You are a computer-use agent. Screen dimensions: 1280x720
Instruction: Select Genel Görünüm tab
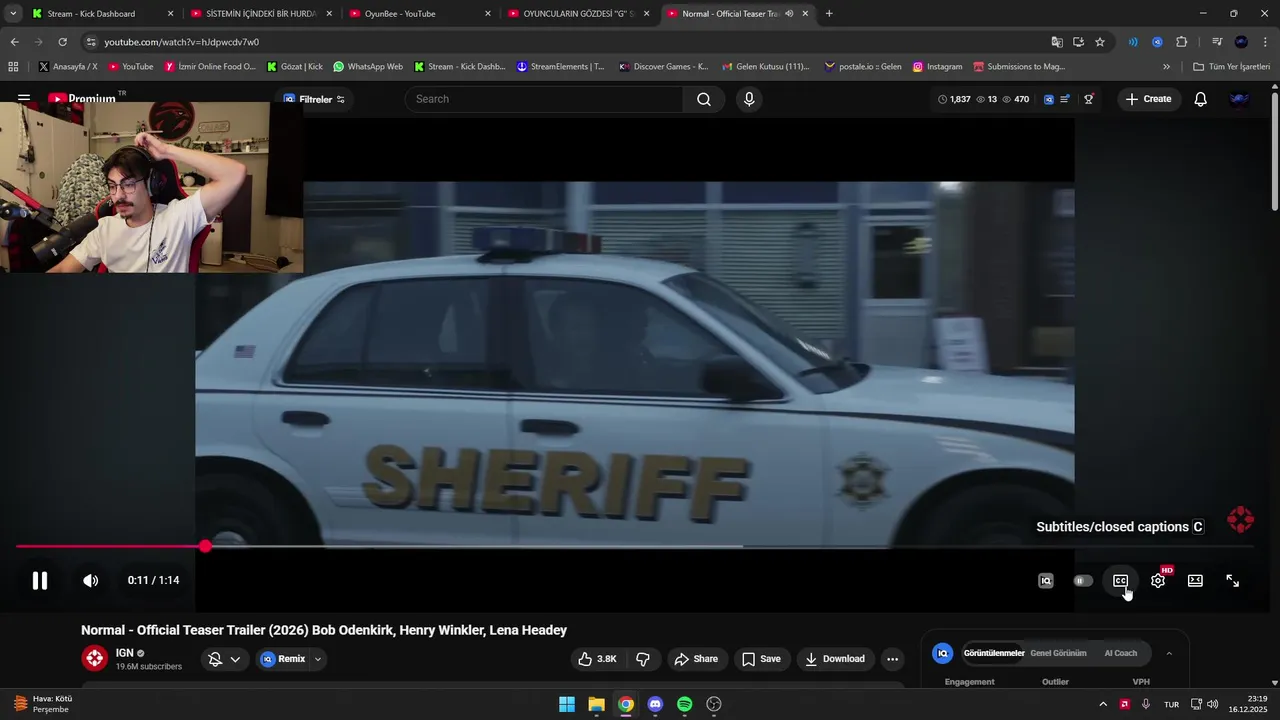click(x=1058, y=653)
